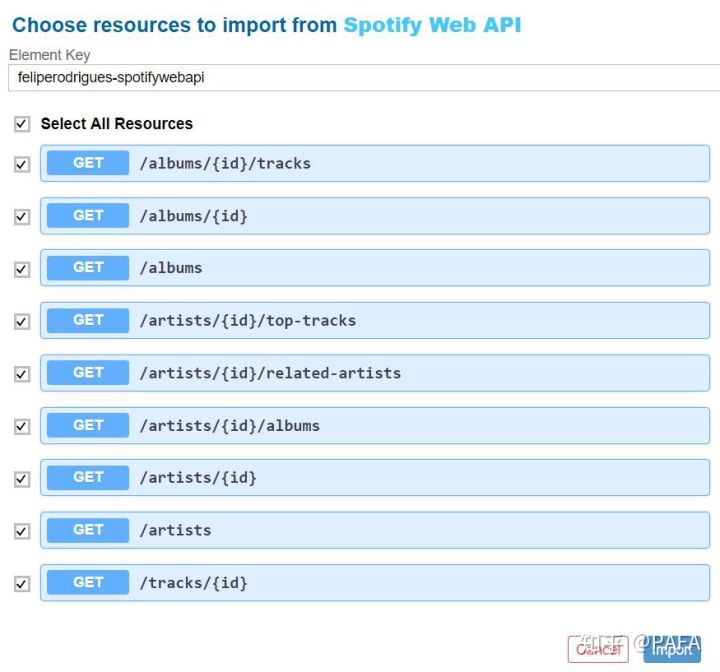Screen dimensions: 720x672
Task: Toggle the /artists/{id}/albums resource checkbox
Action: pyautogui.click(x=22, y=427)
